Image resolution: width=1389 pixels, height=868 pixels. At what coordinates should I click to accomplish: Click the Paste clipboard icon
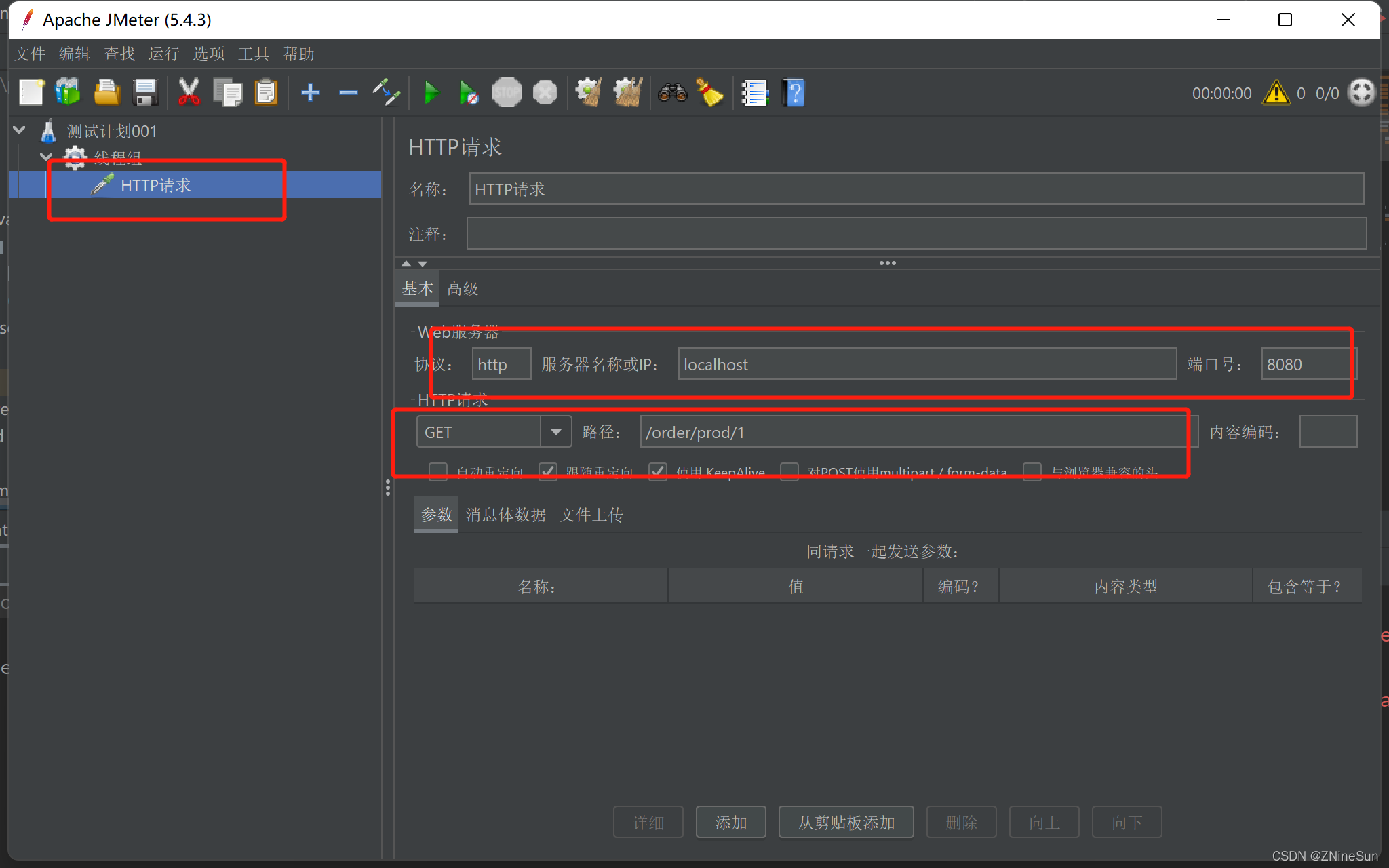pyautogui.click(x=266, y=92)
